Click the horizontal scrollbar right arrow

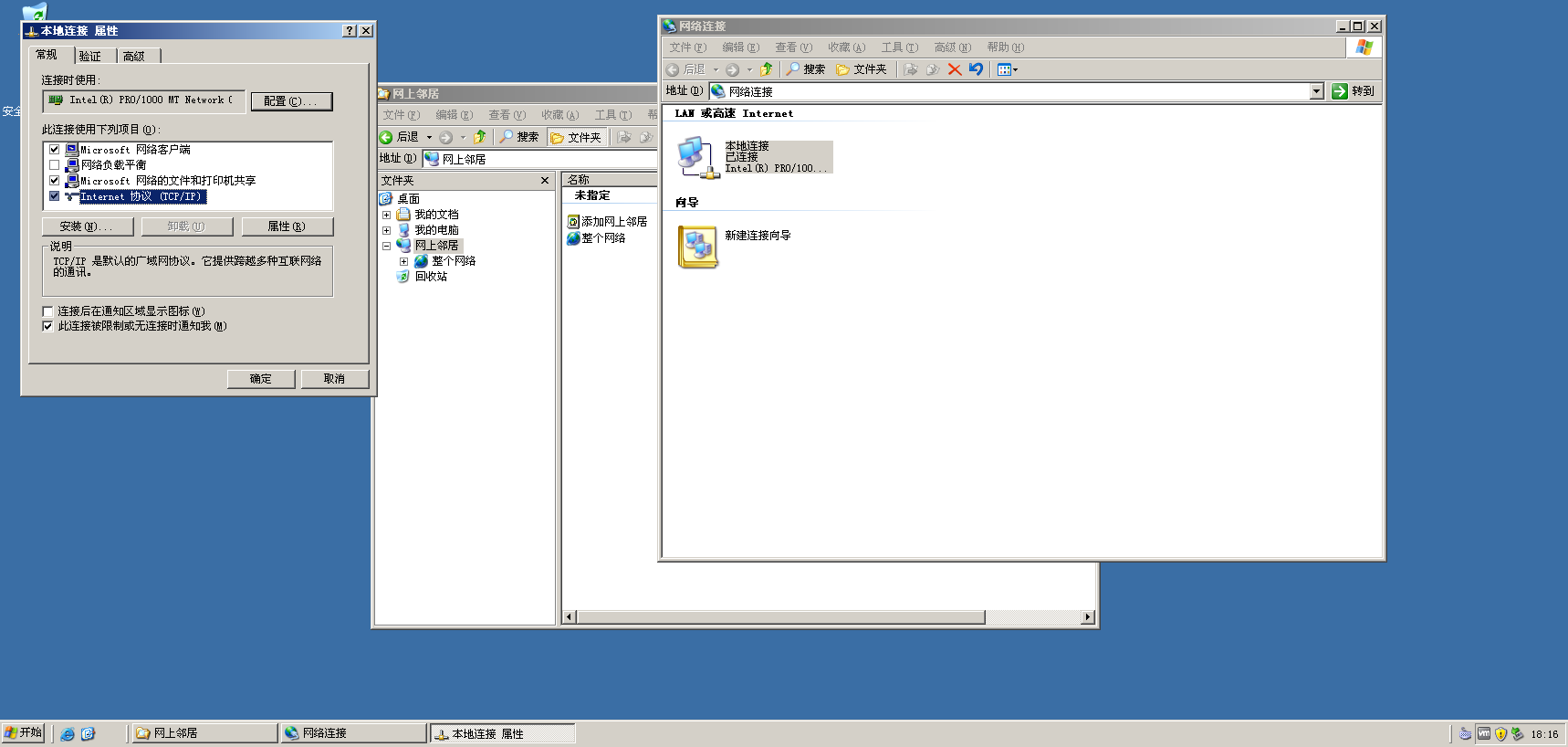(x=1087, y=617)
